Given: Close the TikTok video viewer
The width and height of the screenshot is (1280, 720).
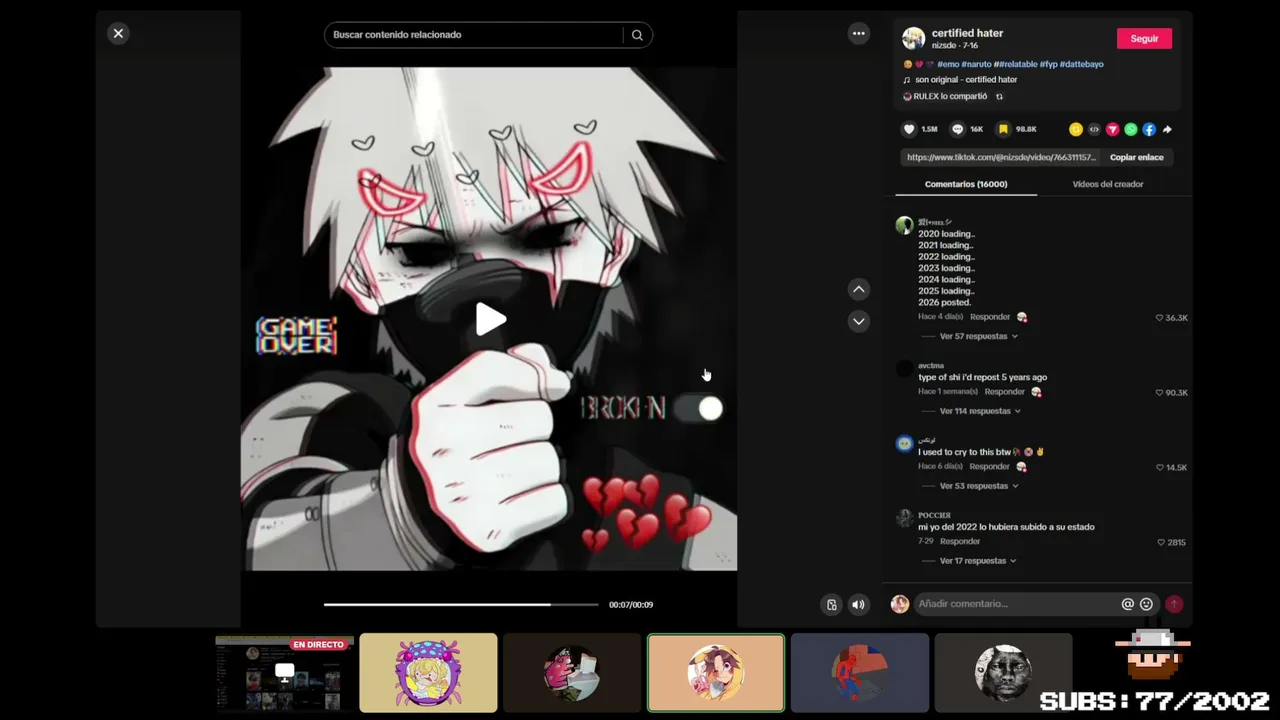Looking at the screenshot, I should coord(118,34).
